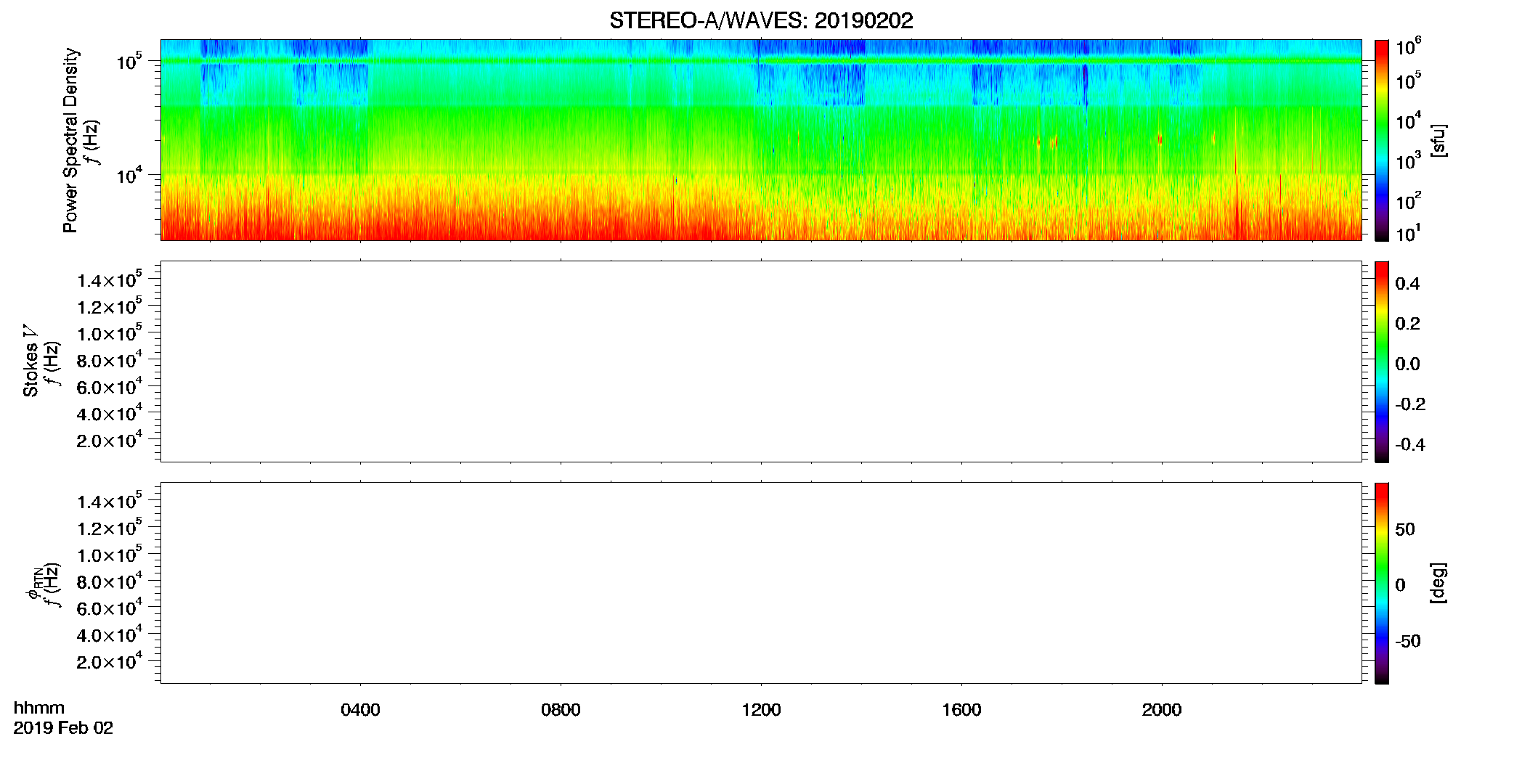Click the degrees color bar beside bottom panel

(1381, 583)
